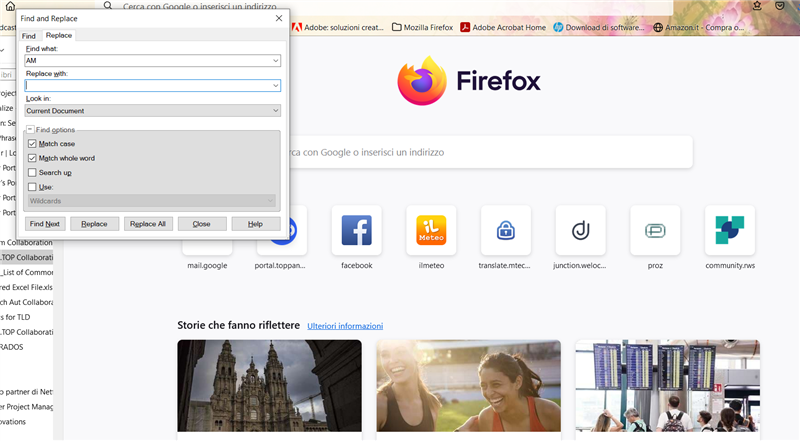800x441 pixels.
Task: Collapse the Find options section
Action: click(x=30, y=130)
